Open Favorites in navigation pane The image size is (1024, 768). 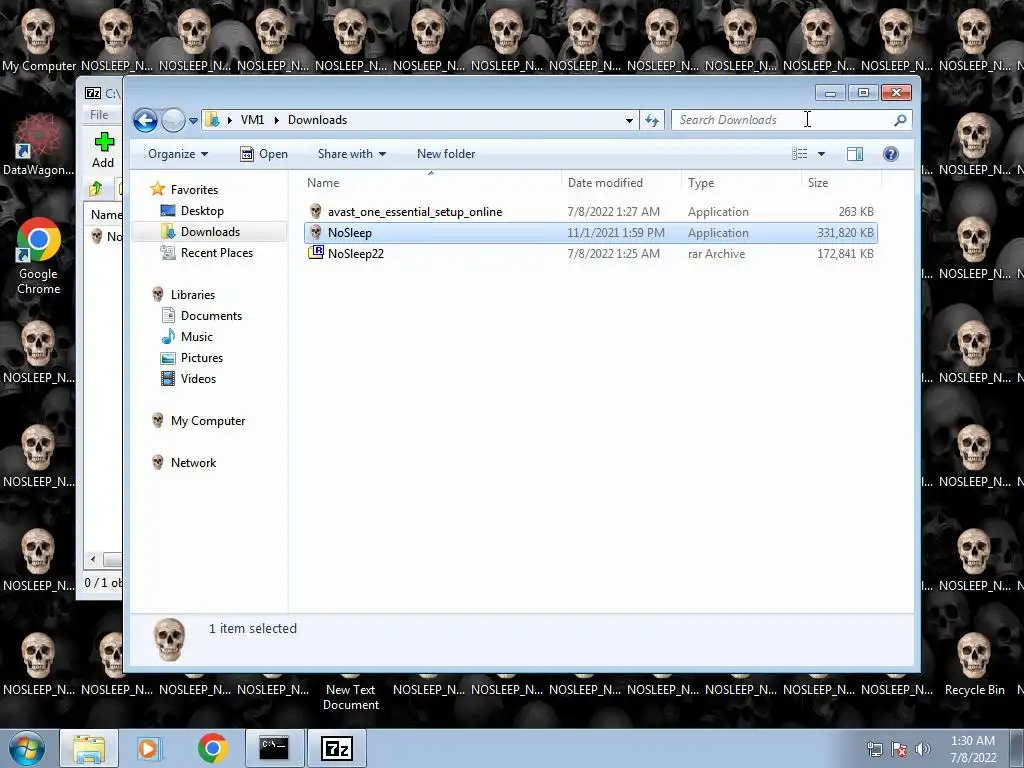pos(194,190)
